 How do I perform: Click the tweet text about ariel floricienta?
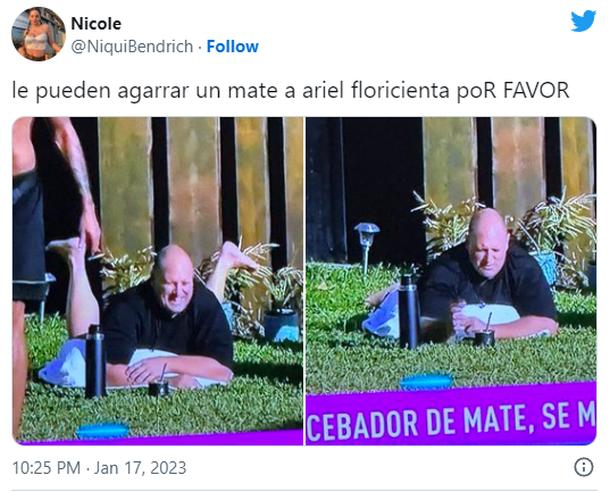click(291, 91)
